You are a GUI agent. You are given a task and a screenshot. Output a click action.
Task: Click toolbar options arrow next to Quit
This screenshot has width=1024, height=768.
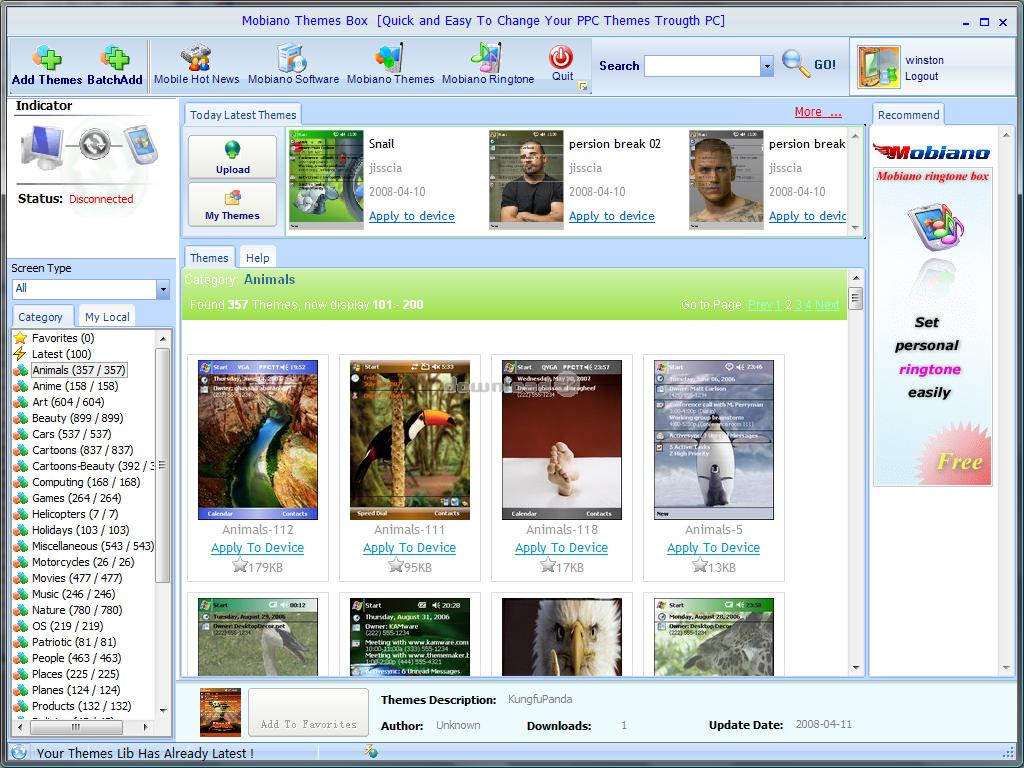(582, 86)
